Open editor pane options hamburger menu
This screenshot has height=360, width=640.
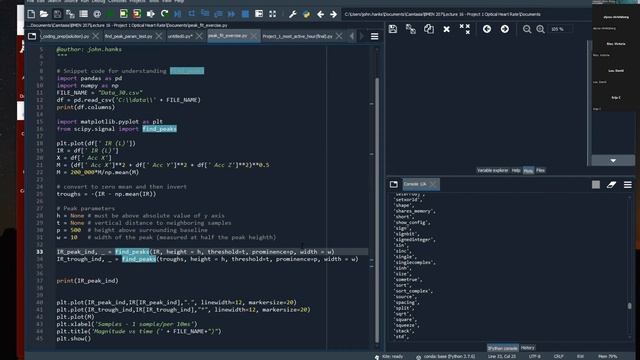coord(374,37)
